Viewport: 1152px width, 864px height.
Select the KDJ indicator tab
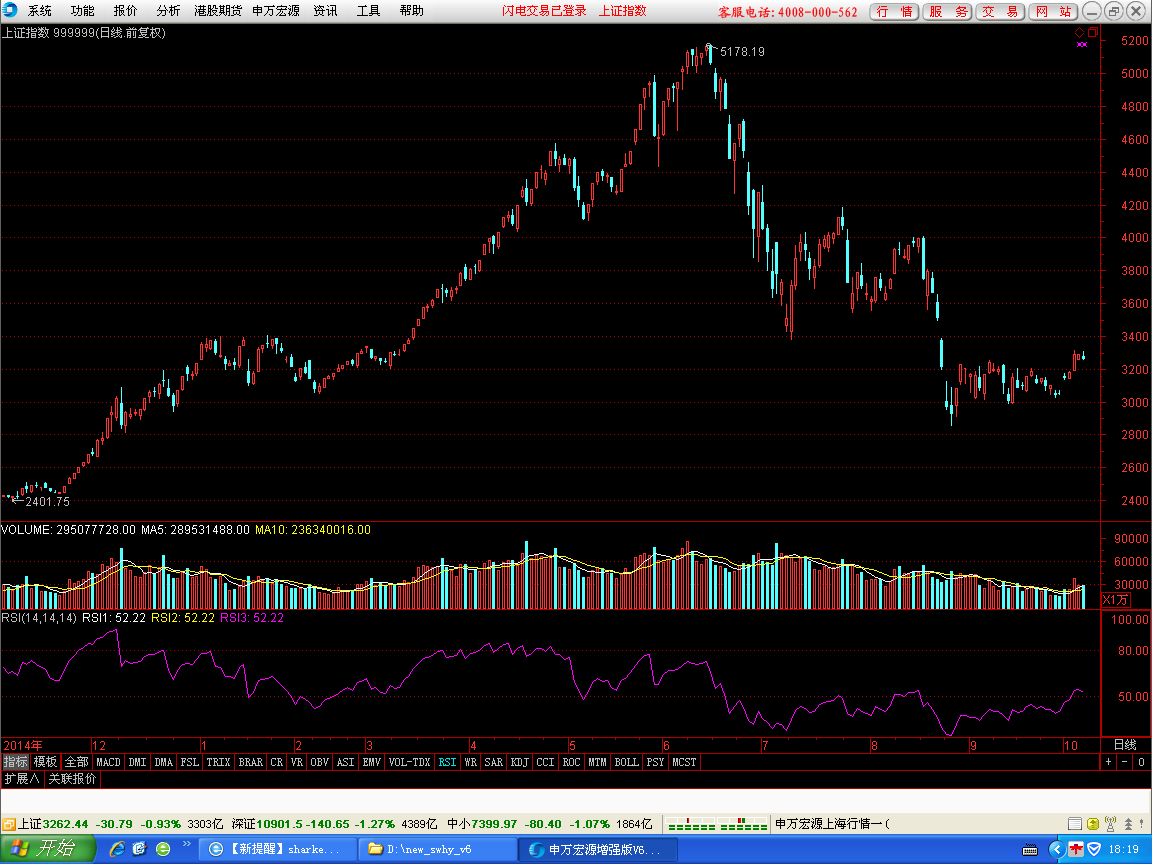(519, 763)
